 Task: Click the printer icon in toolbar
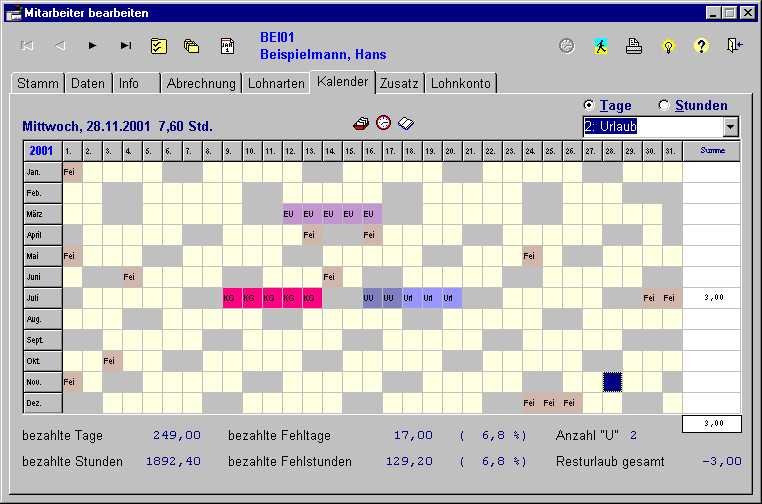click(633, 46)
